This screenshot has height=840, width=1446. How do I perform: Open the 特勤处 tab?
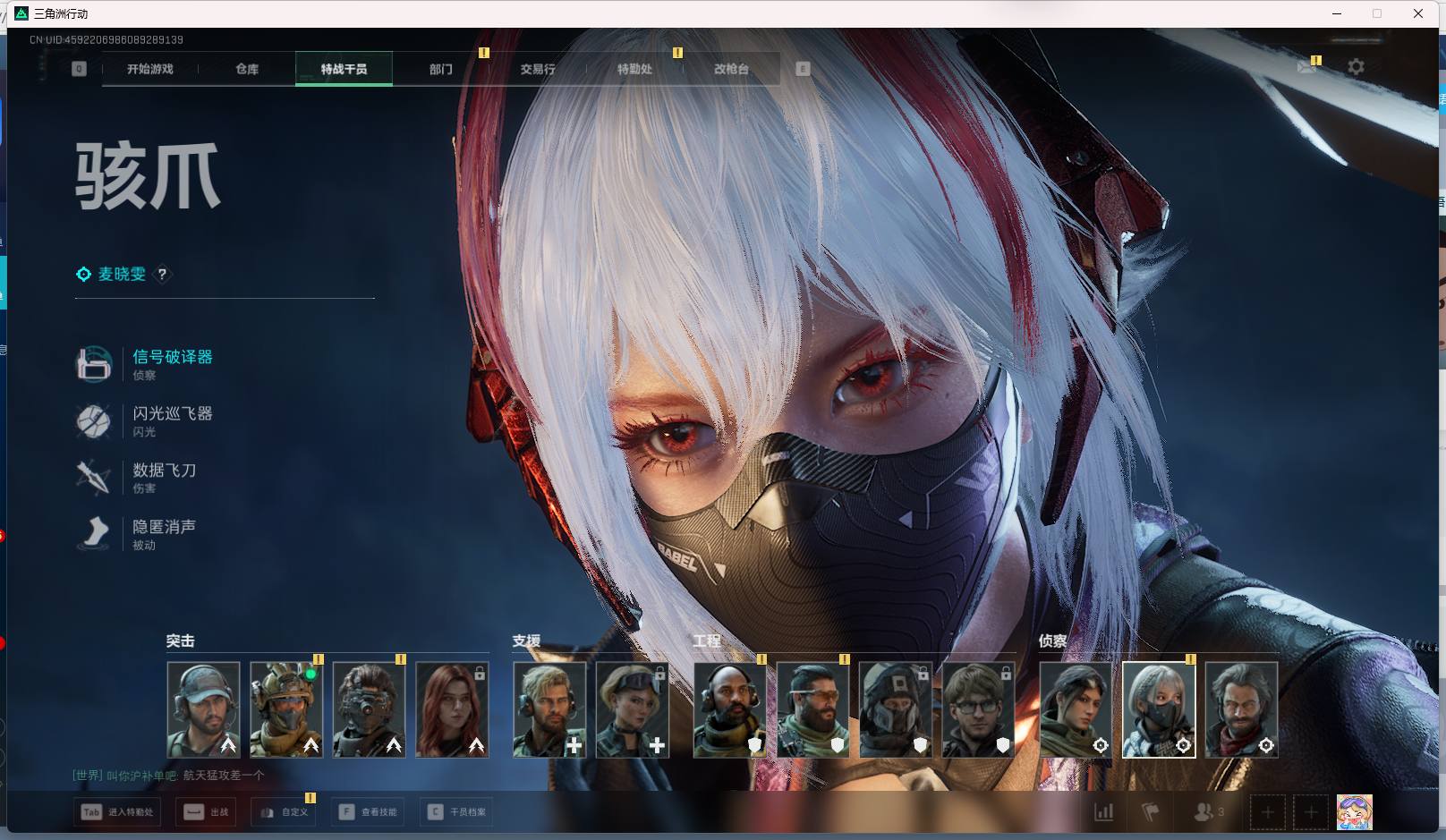(x=634, y=69)
